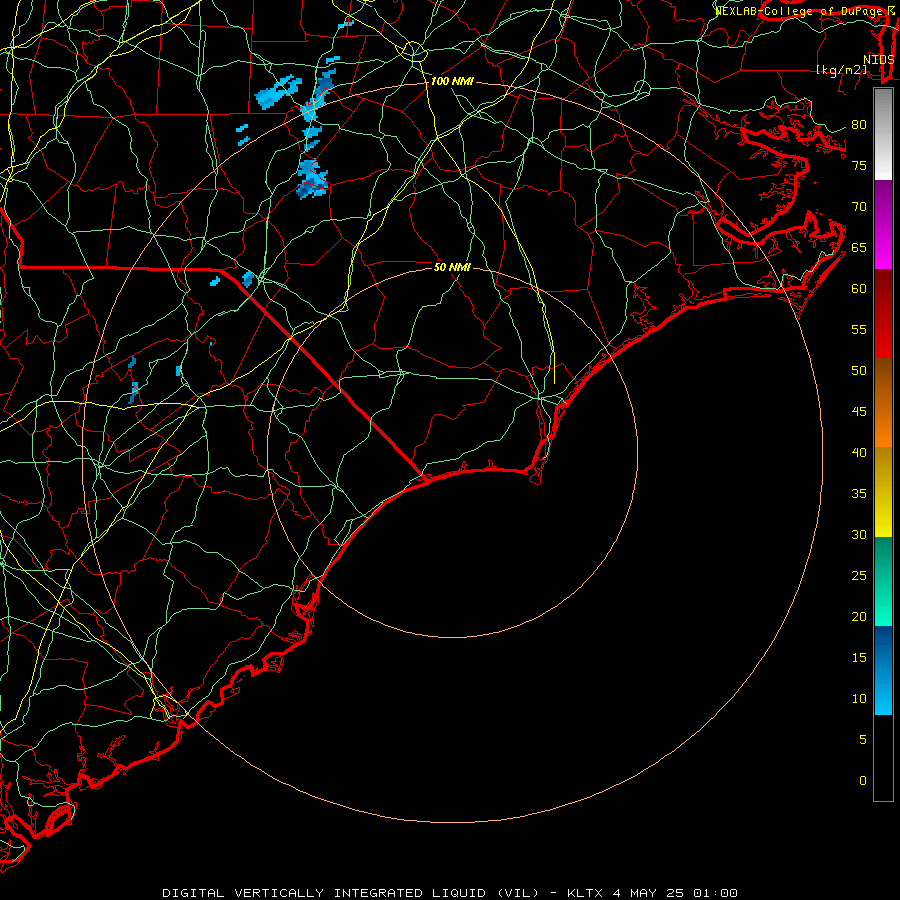
Task: Click the [kg/m2] units label
Action: coord(842,70)
